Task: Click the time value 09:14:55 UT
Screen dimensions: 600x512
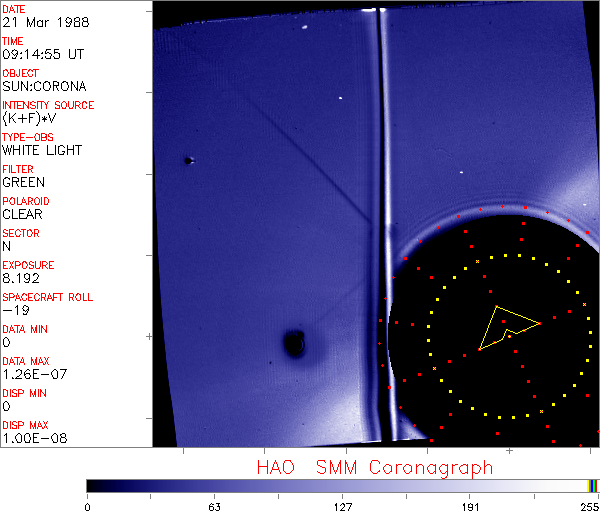Action: 41,54
